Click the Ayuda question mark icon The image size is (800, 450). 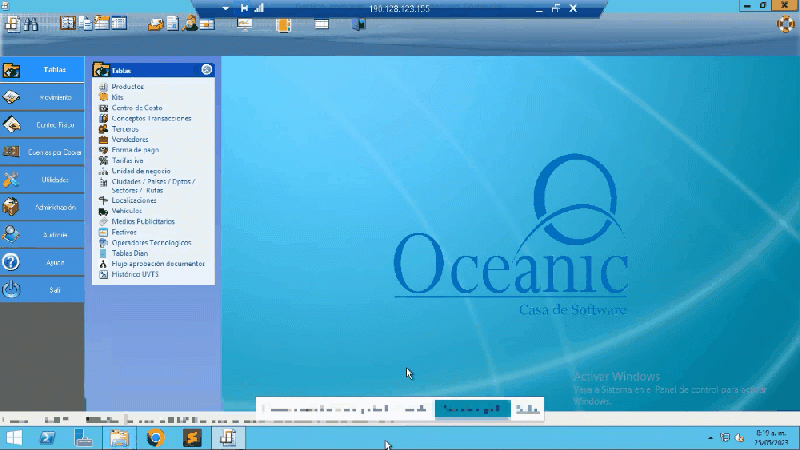point(12,262)
